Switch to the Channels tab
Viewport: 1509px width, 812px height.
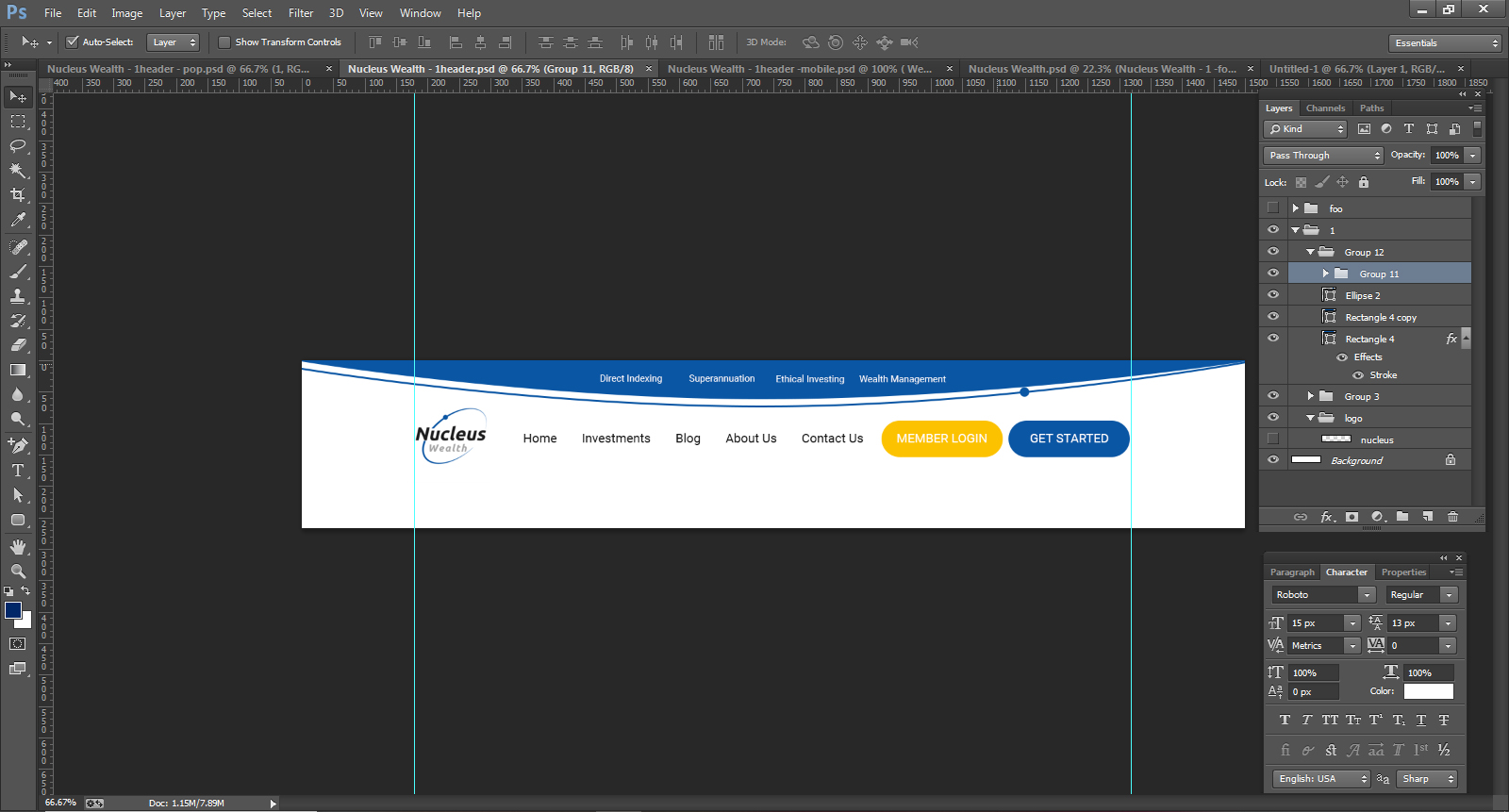1325,108
